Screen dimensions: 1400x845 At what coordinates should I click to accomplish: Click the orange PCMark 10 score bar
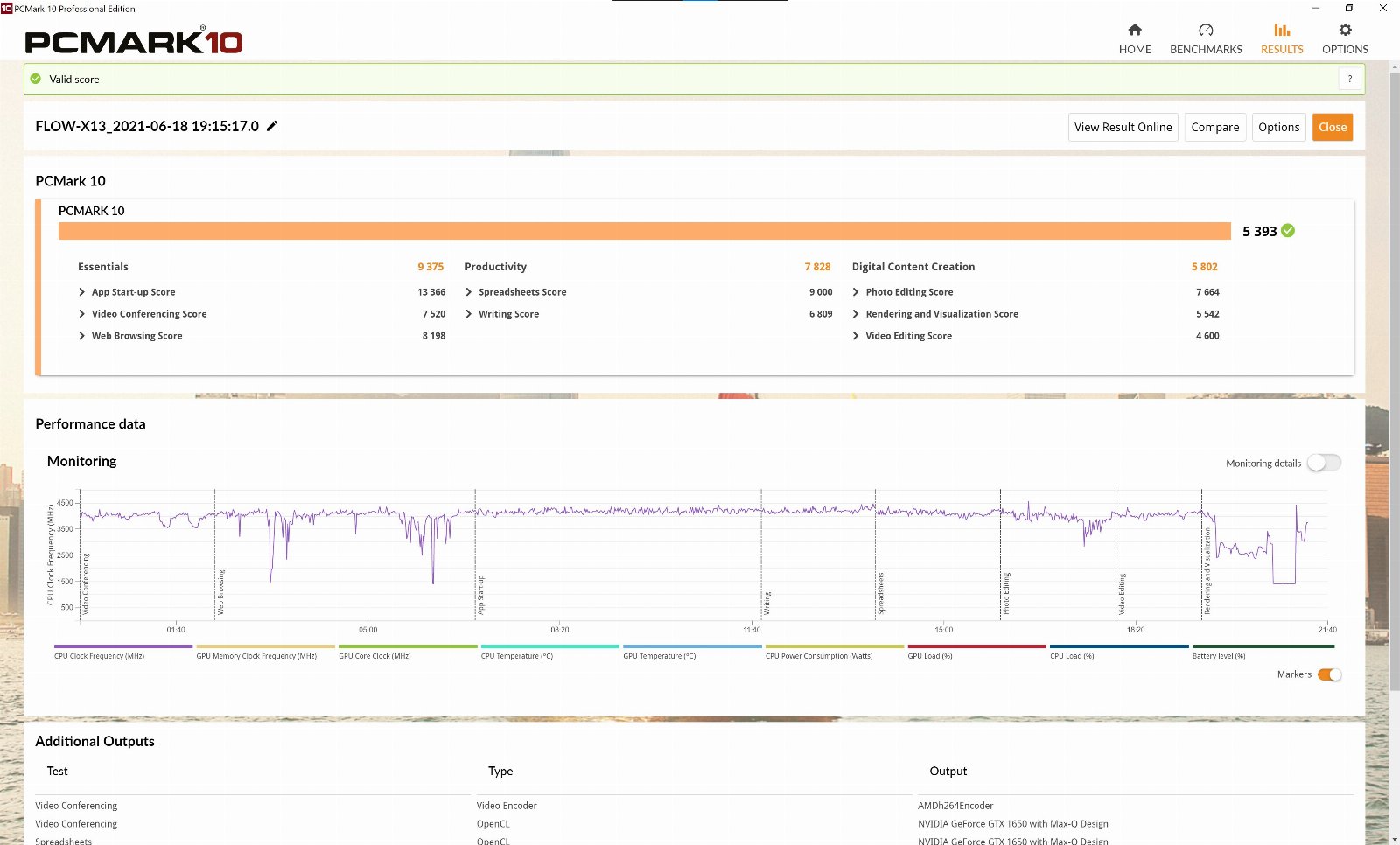click(x=644, y=231)
